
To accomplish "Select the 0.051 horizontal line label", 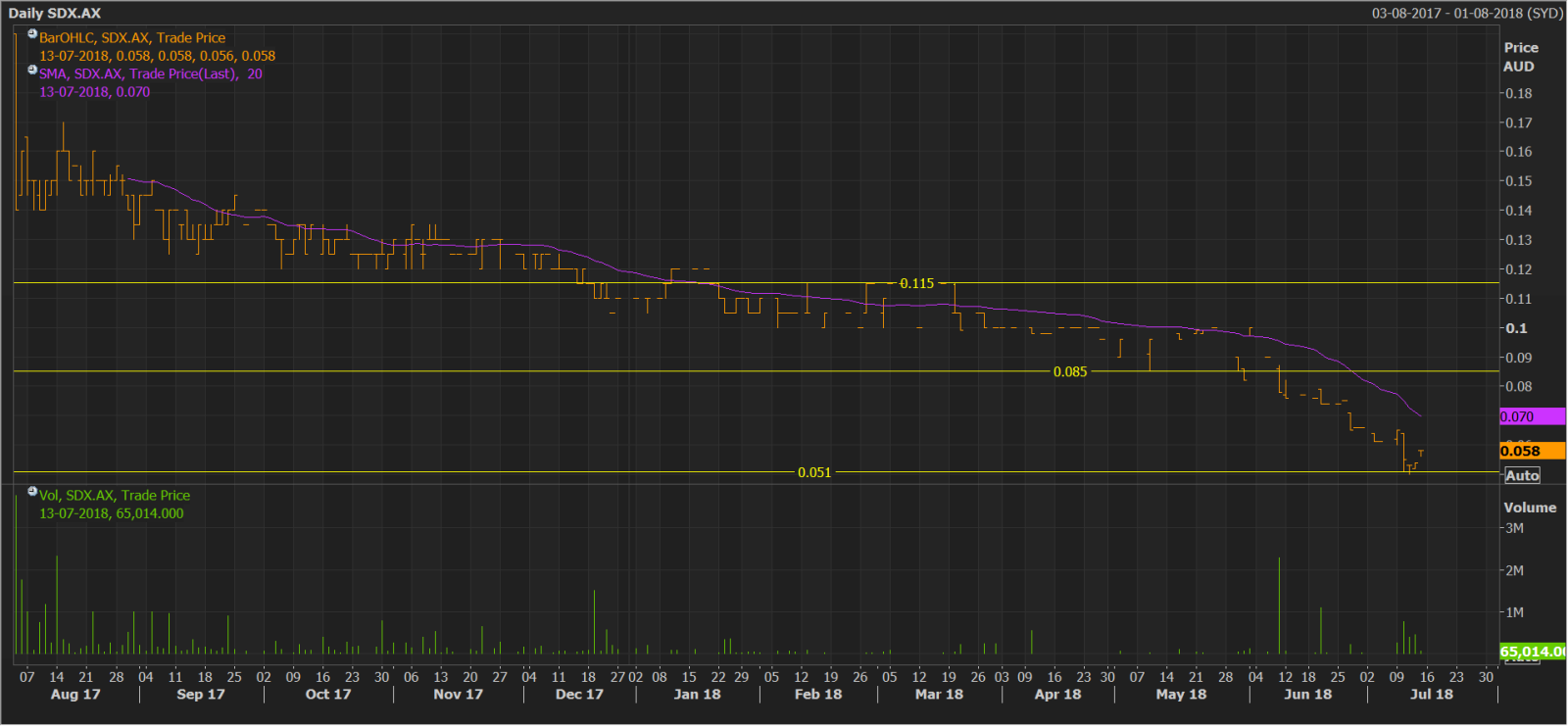I will (x=814, y=472).
